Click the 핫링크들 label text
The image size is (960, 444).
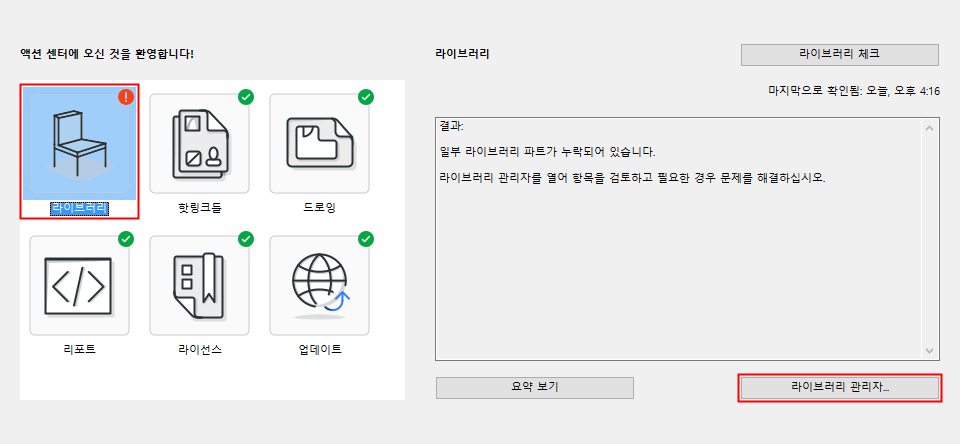tap(200, 208)
